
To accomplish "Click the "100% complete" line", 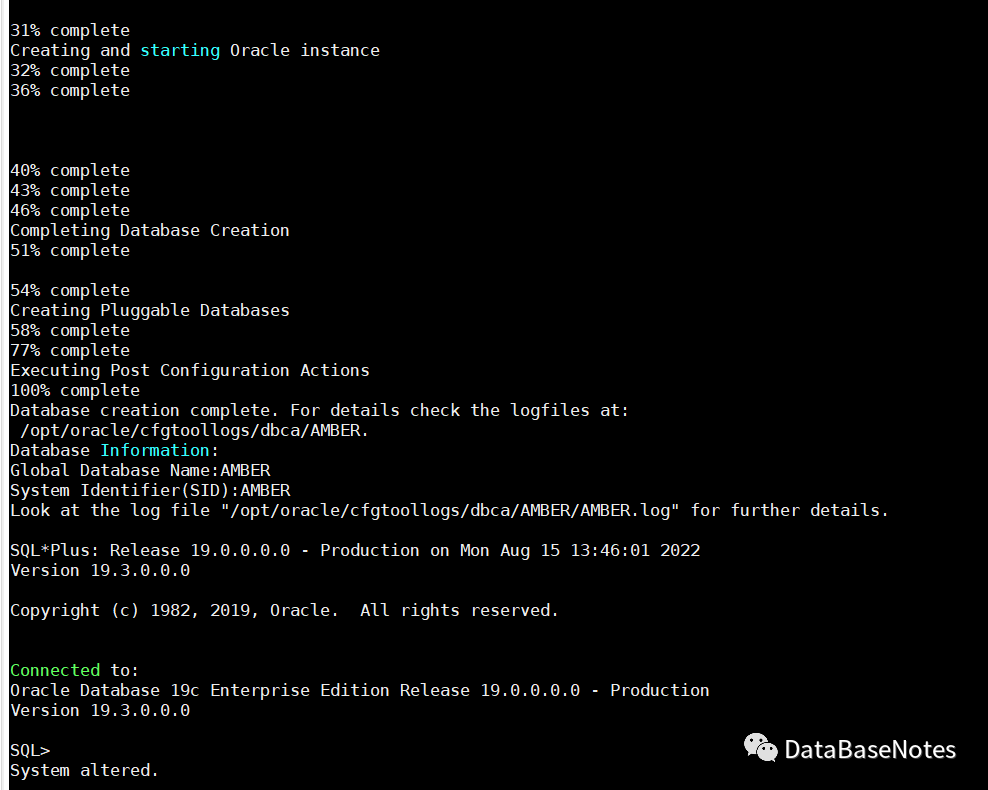I will [x=75, y=390].
